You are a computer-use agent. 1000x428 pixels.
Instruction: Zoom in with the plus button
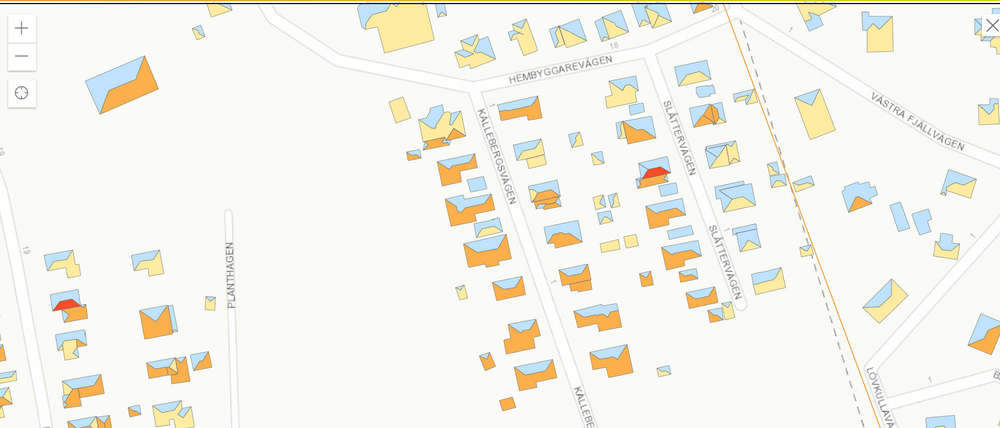point(21,28)
